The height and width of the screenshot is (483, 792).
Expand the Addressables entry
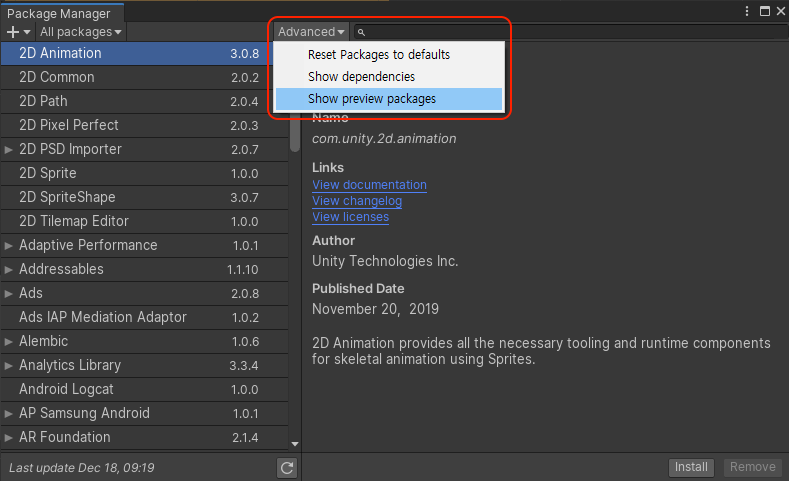point(9,270)
